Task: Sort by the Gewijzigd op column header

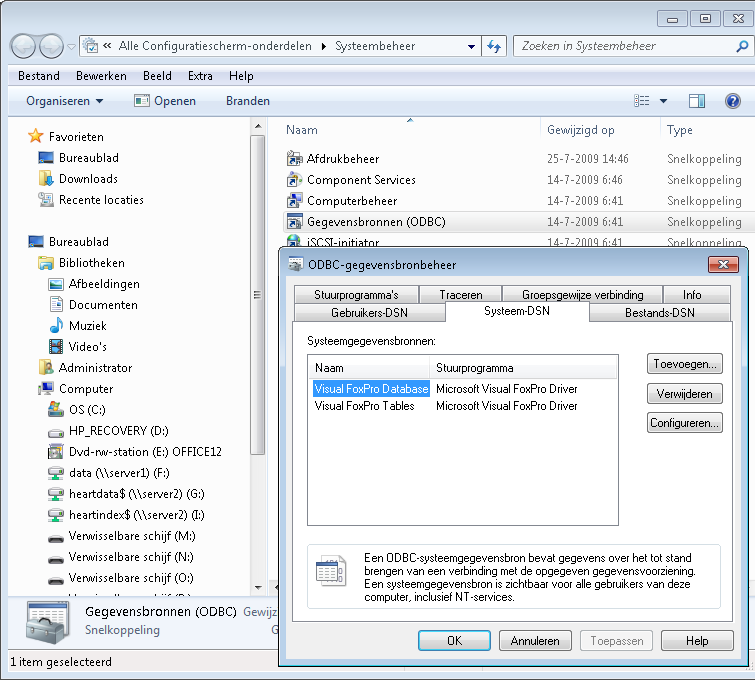Action: pyautogui.click(x=599, y=130)
